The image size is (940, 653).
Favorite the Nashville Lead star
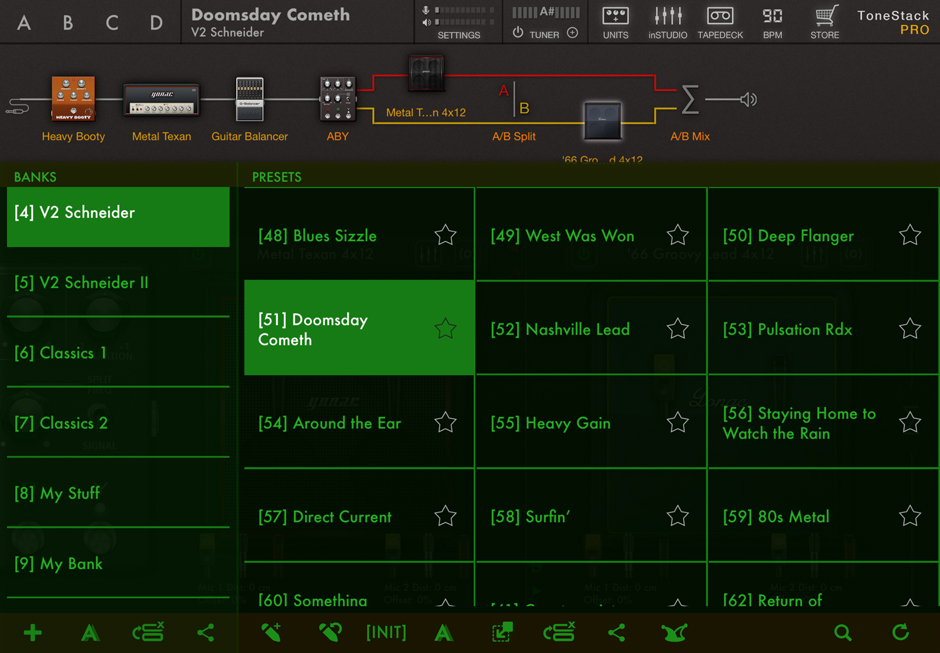click(x=678, y=329)
